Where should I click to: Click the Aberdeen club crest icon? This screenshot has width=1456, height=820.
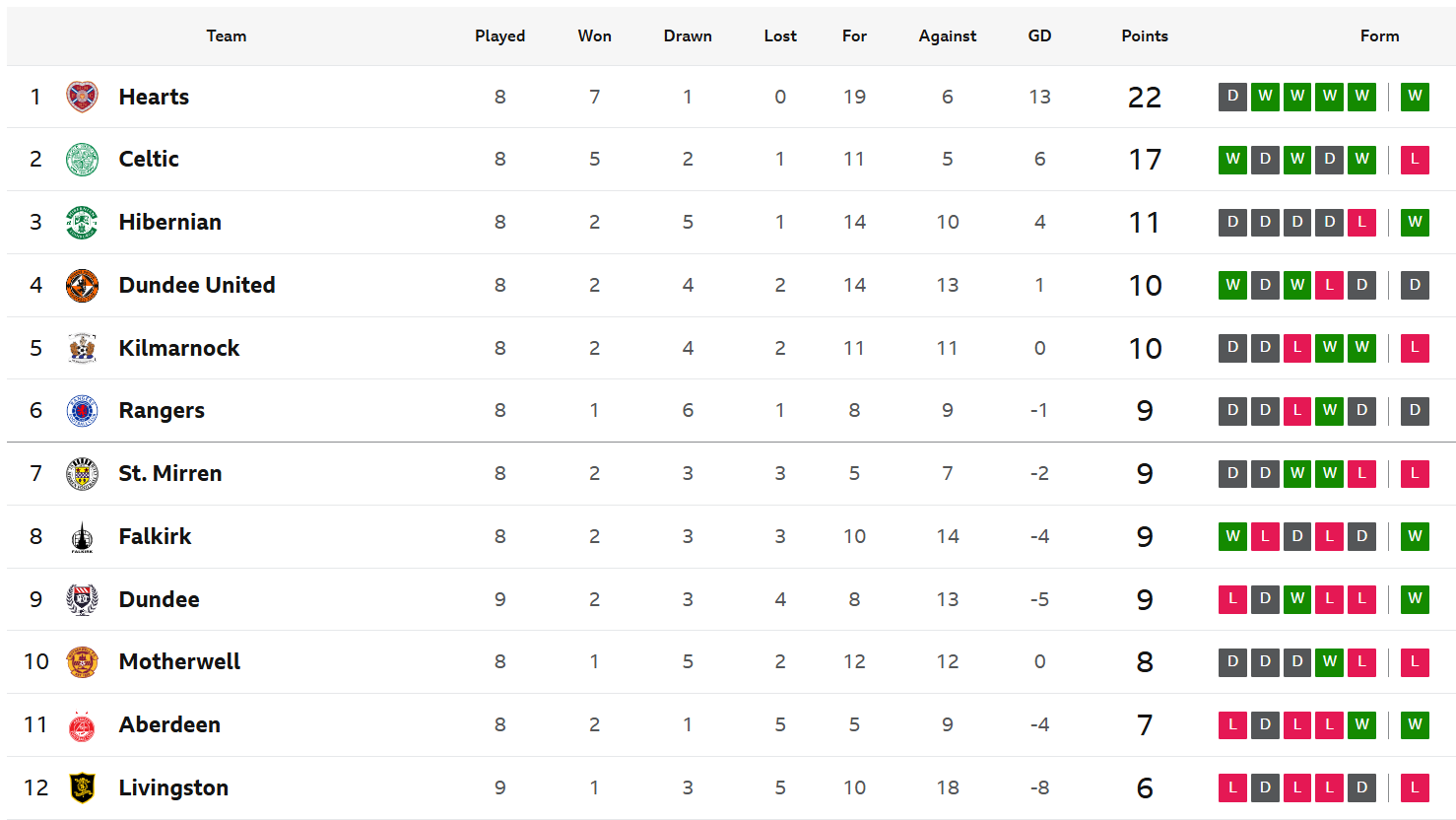coord(82,725)
